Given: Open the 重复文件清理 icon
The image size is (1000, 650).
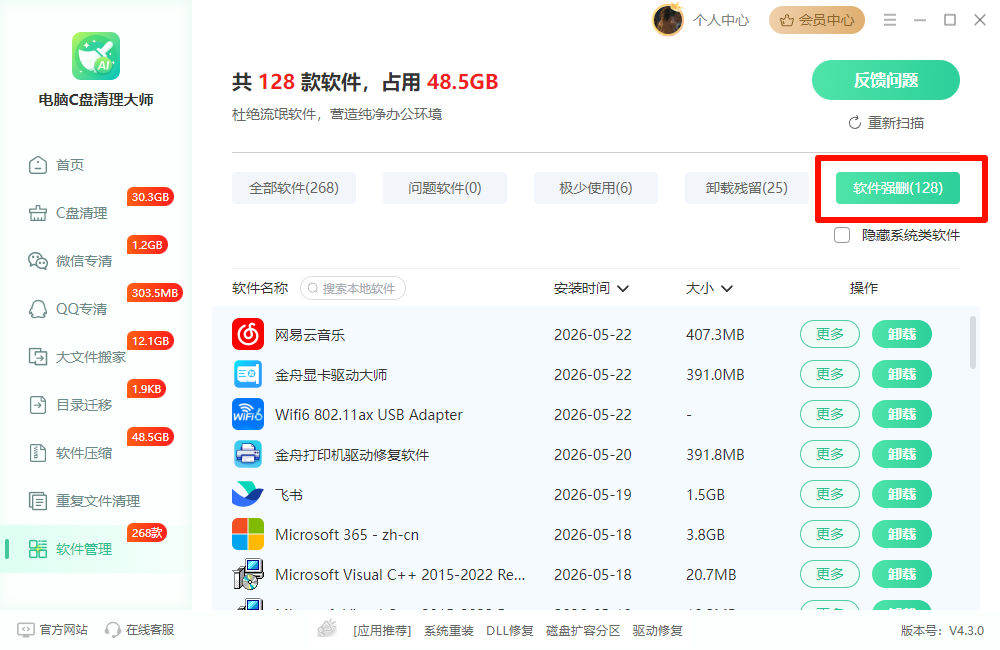Looking at the screenshot, I should [x=38, y=501].
